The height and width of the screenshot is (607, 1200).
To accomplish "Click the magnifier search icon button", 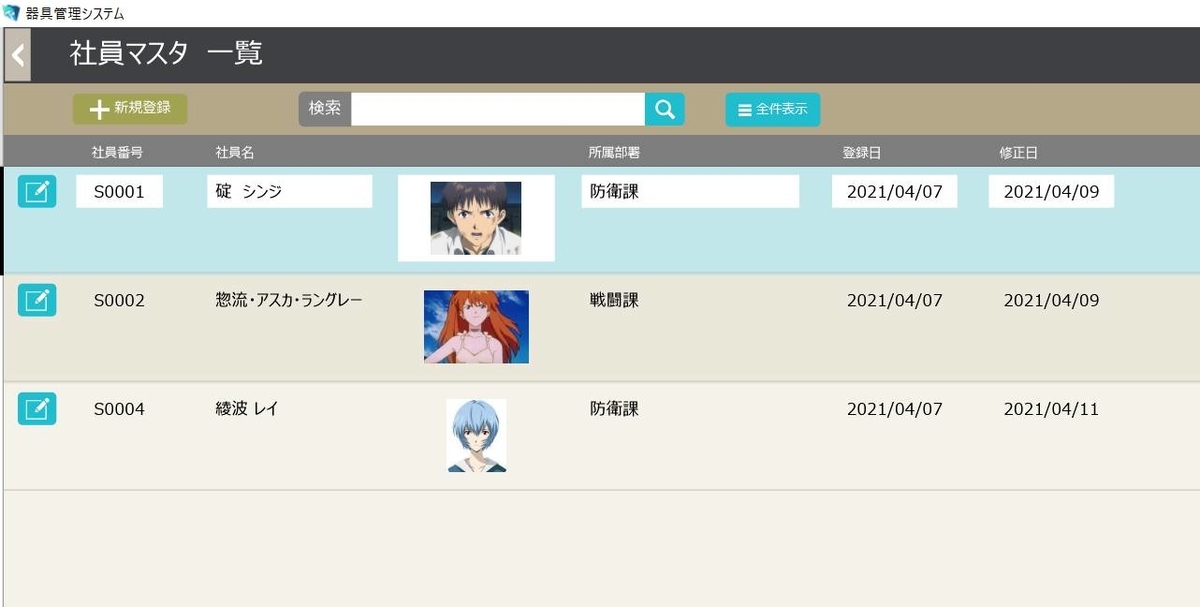I will [x=665, y=109].
